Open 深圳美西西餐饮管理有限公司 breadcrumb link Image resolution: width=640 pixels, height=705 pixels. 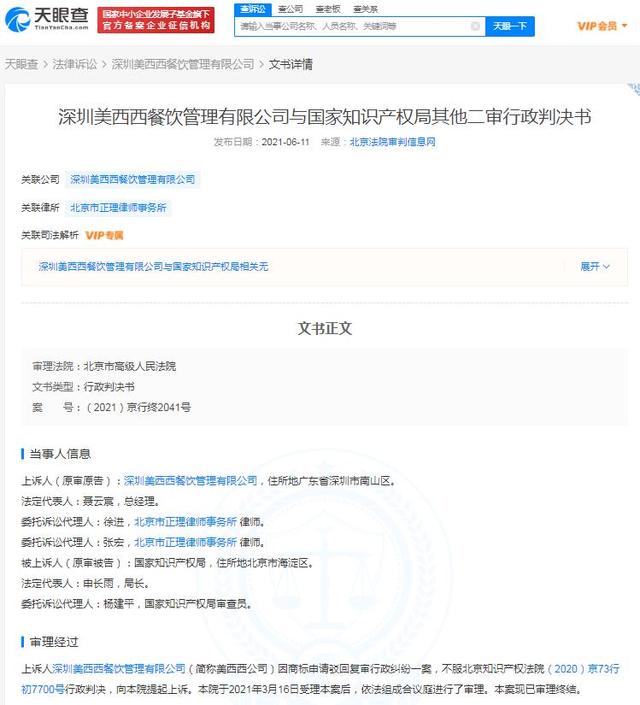183,64
